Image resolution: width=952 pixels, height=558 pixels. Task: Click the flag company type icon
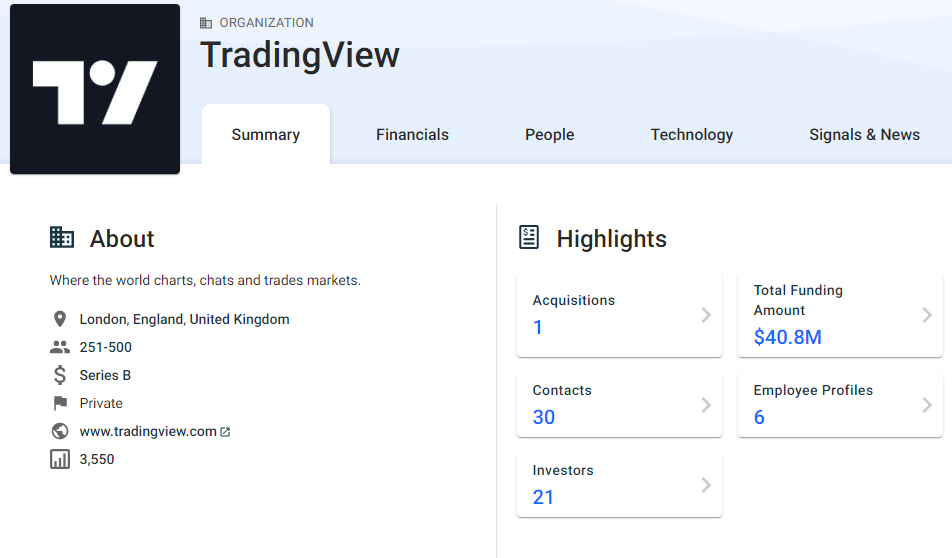pyautogui.click(x=60, y=403)
